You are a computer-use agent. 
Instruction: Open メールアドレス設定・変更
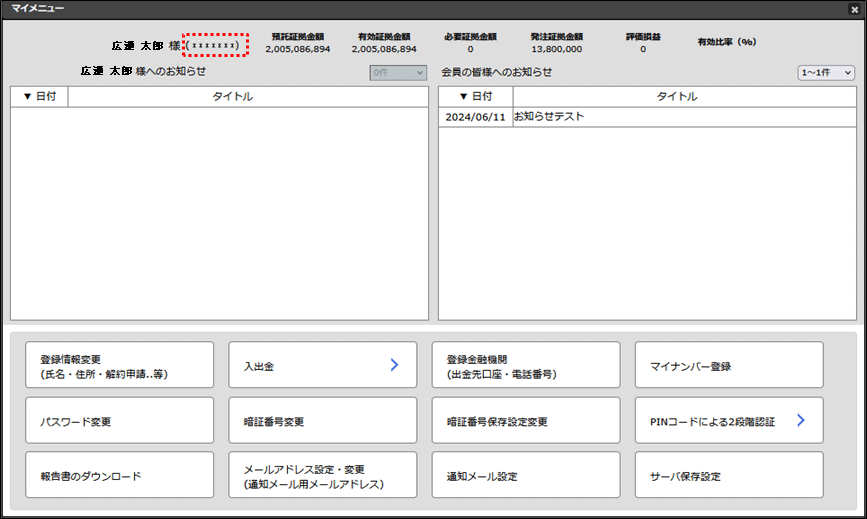(323, 476)
